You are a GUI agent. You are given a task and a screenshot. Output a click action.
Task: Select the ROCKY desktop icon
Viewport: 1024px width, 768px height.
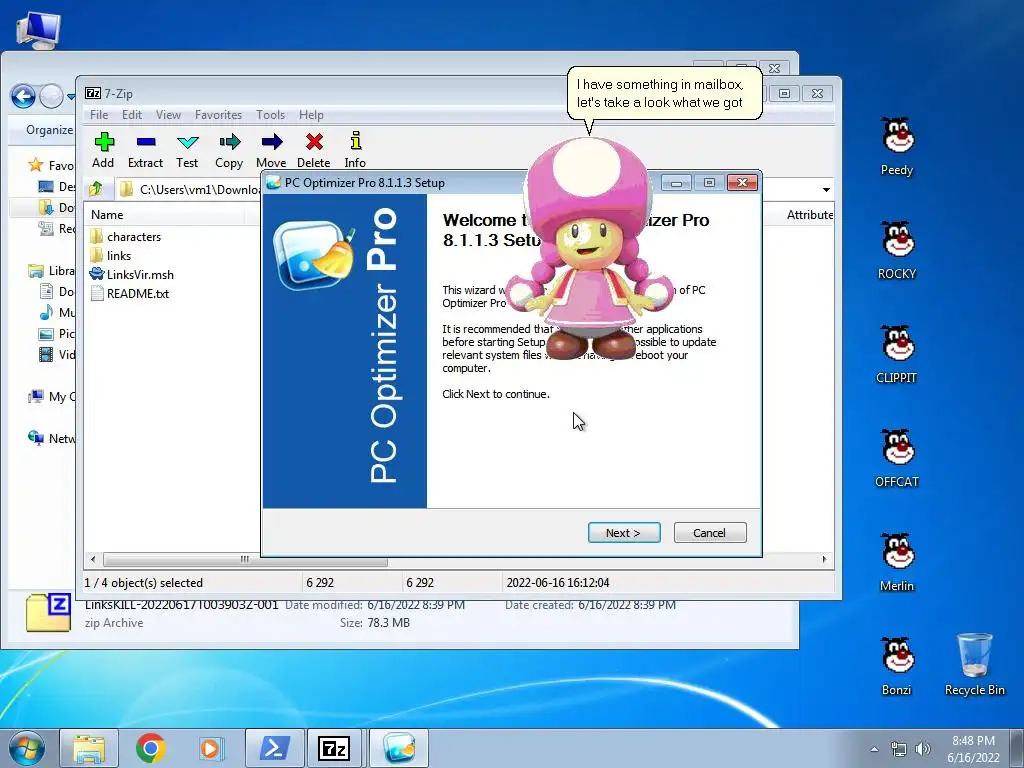click(x=897, y=251)
